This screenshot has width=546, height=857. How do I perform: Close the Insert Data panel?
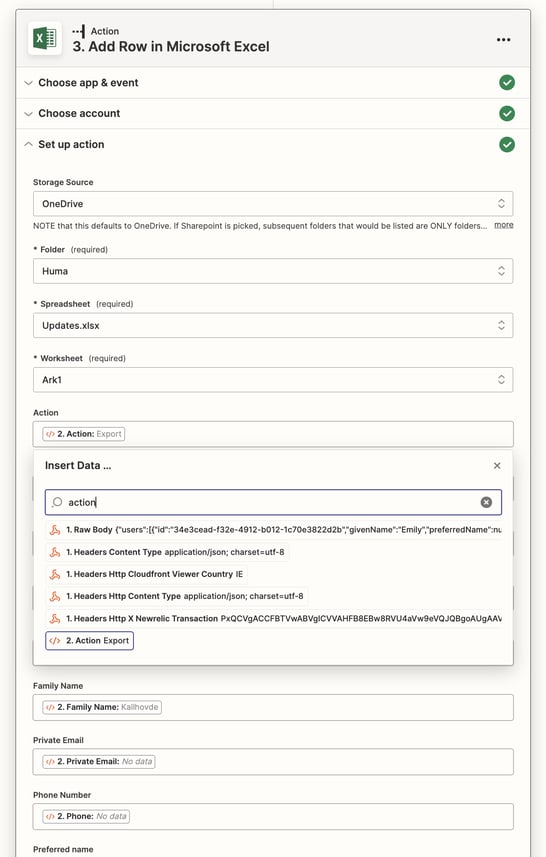(497, 466)
